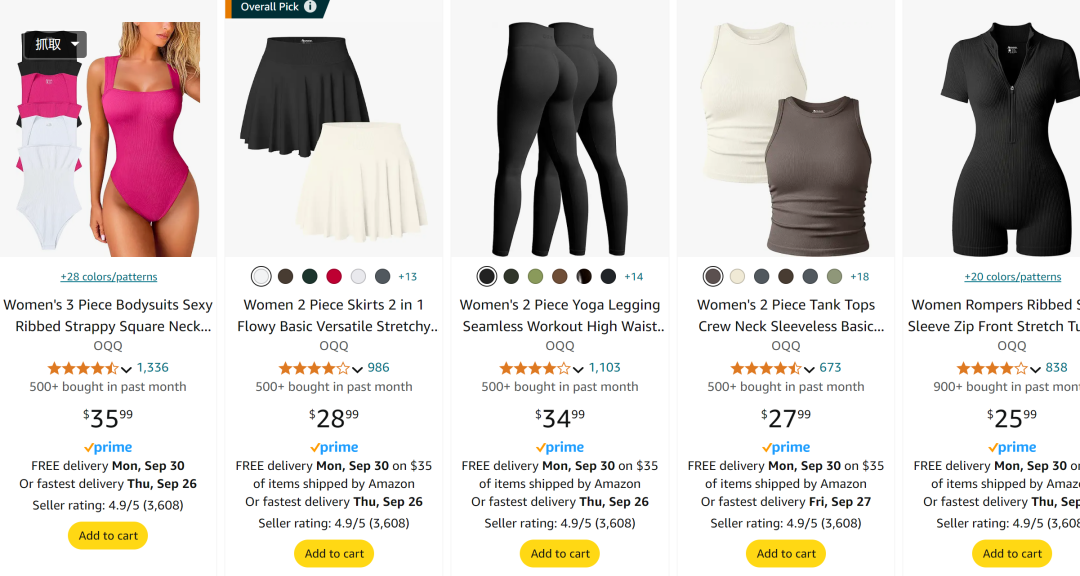Choose the olive green leggings swatch

[x=536, y=276]
